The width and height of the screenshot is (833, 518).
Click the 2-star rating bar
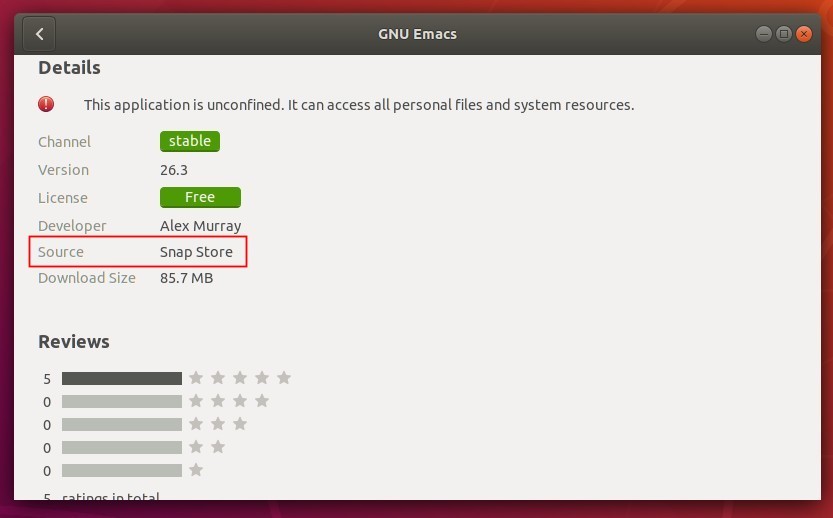(x=122, y=447)
